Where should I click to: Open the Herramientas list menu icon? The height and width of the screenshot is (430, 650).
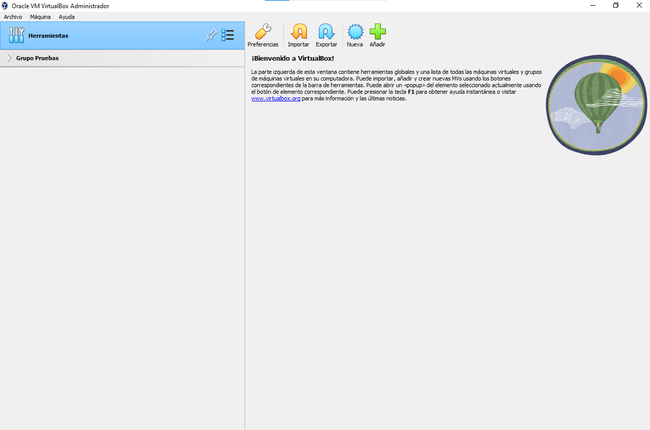tap(228, 35)
